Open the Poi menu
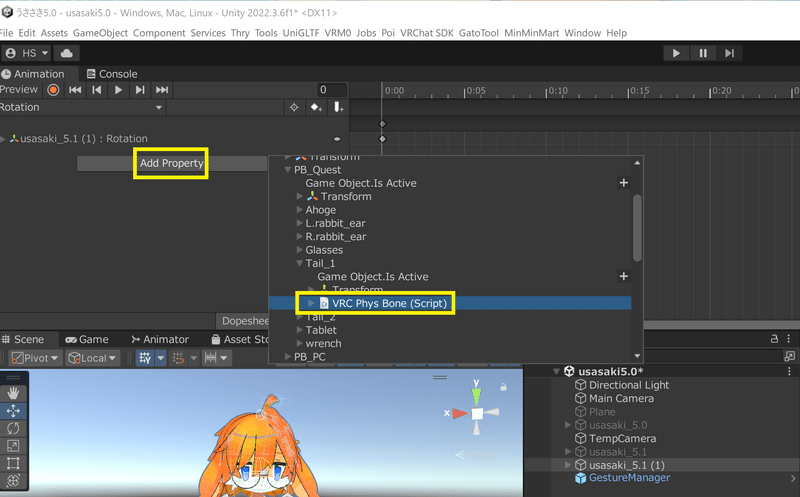The image size is (800, 497). tap(388, 33)
